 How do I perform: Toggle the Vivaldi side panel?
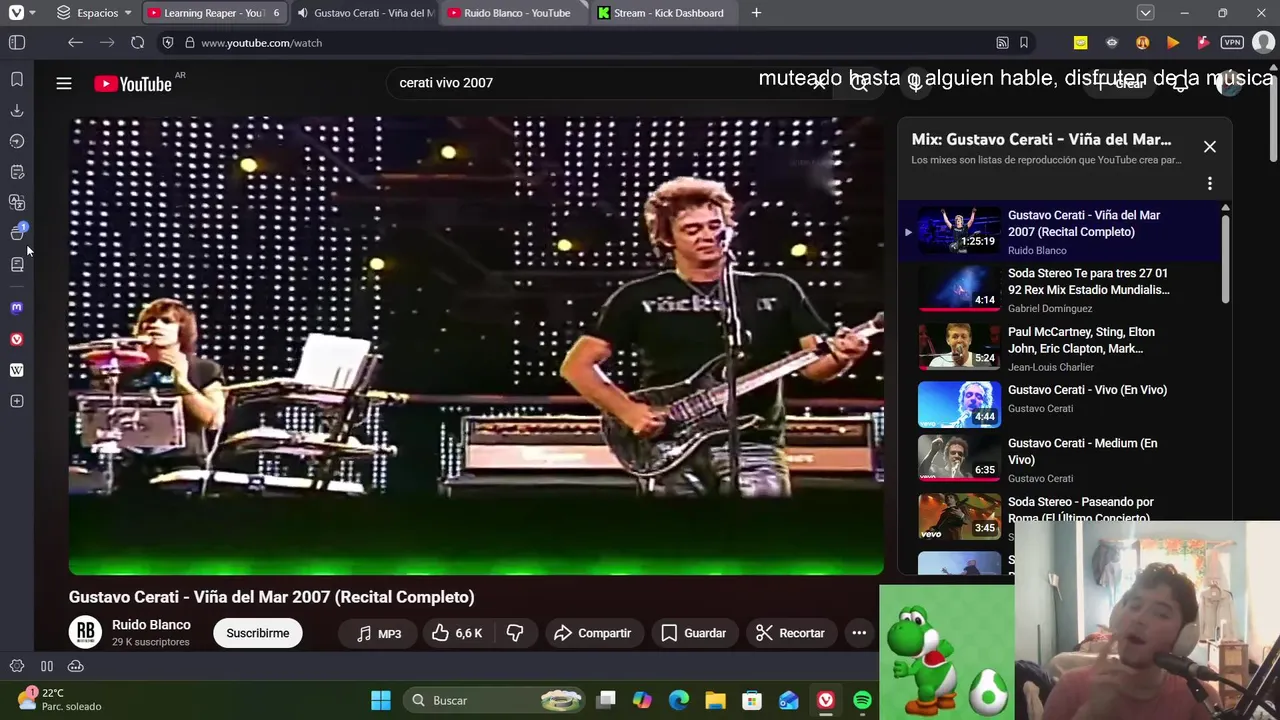pyautogui.click(x=17, y=43)
